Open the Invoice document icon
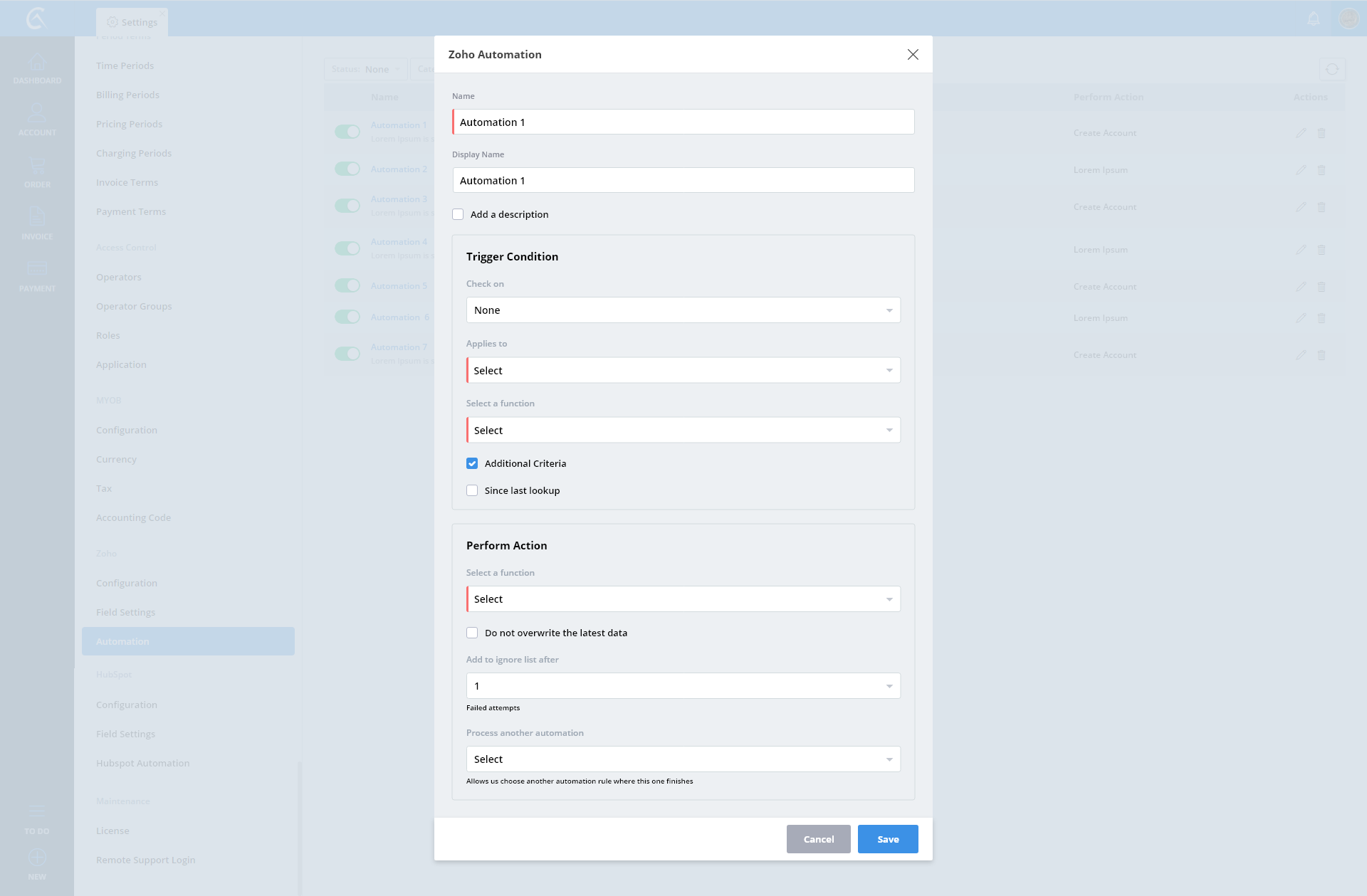The height and width of the screenshot is (896, 1367). (x=37, y=217)
